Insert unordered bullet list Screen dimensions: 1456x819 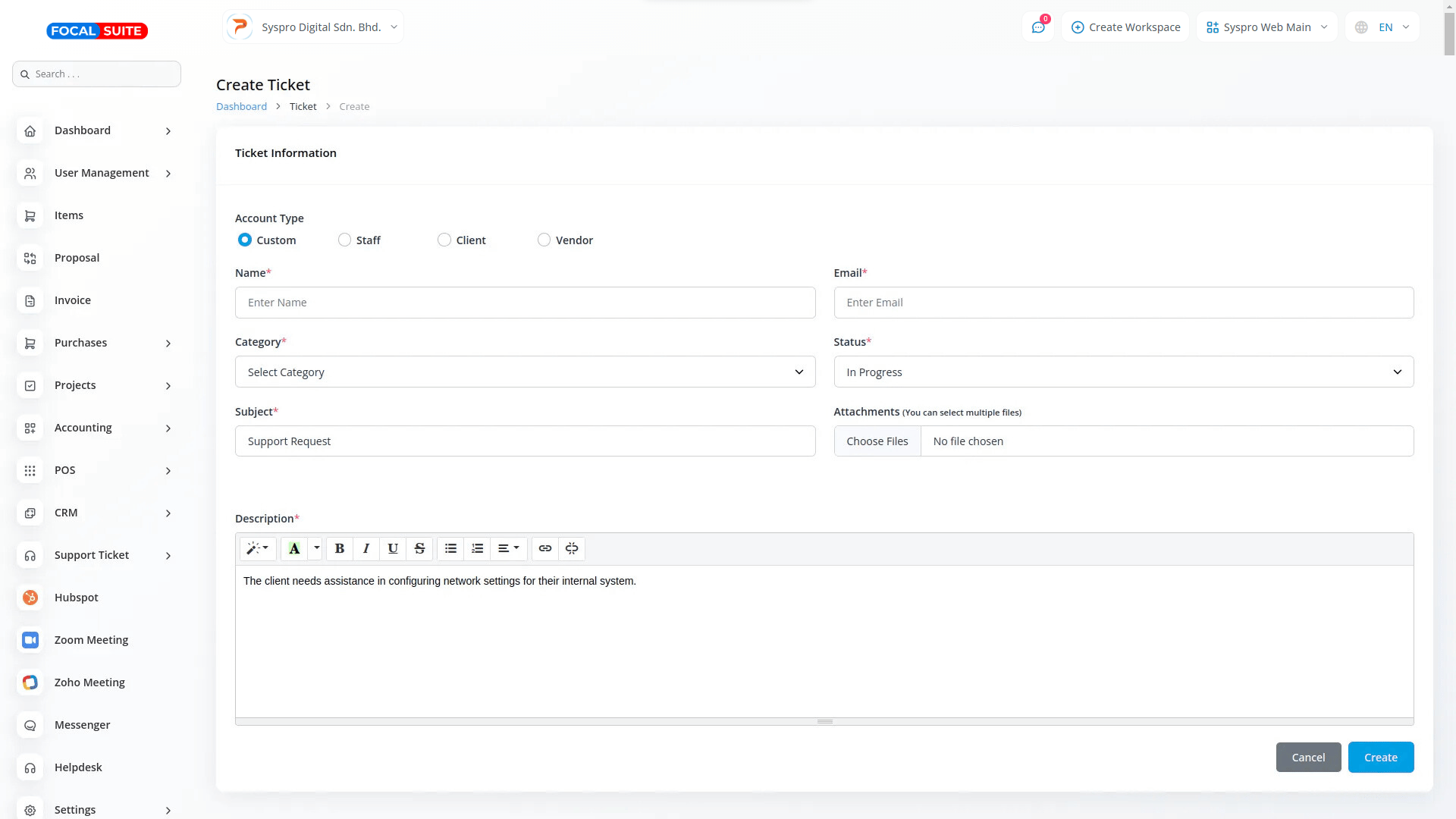(x=450, y=548)
